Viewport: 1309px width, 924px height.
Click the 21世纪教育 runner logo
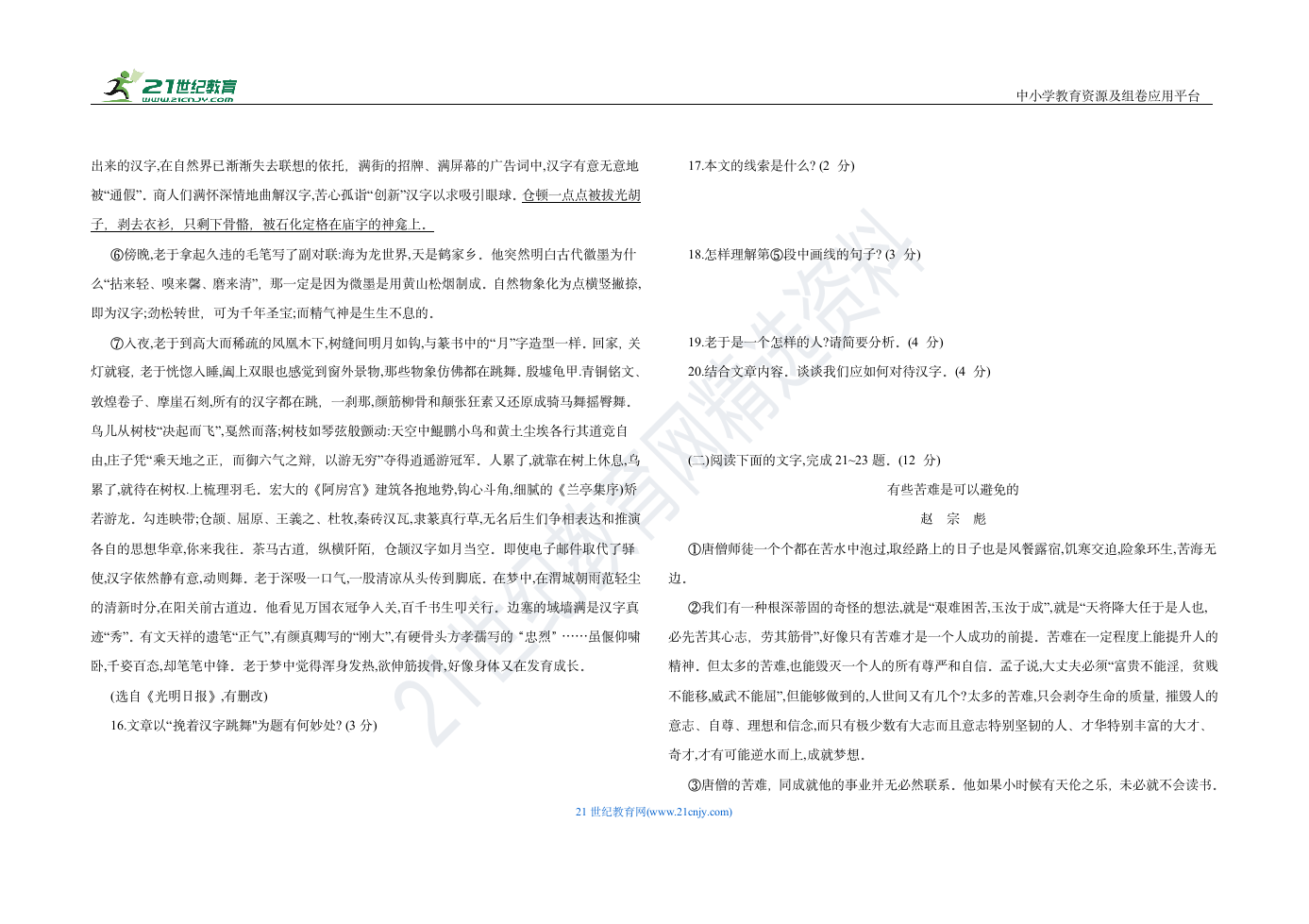click(x=170, y=86)
